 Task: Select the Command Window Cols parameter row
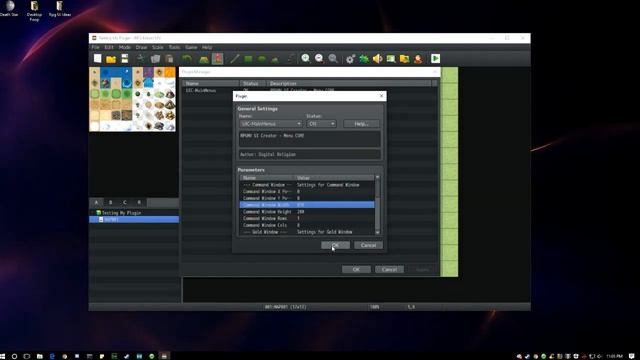click(x=307, y=225)
